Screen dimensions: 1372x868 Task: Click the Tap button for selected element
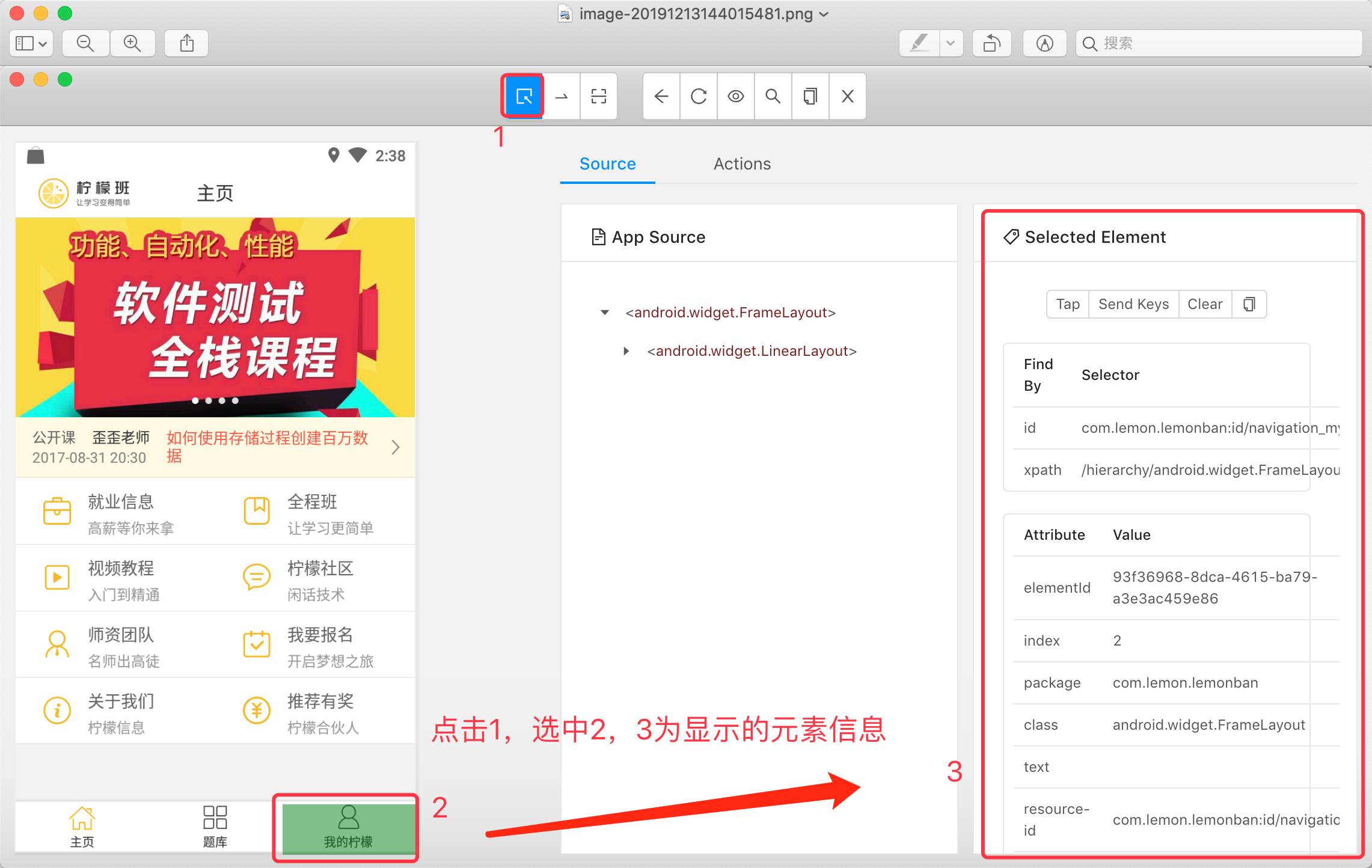pyautogui.click(x=1068, y=304)
